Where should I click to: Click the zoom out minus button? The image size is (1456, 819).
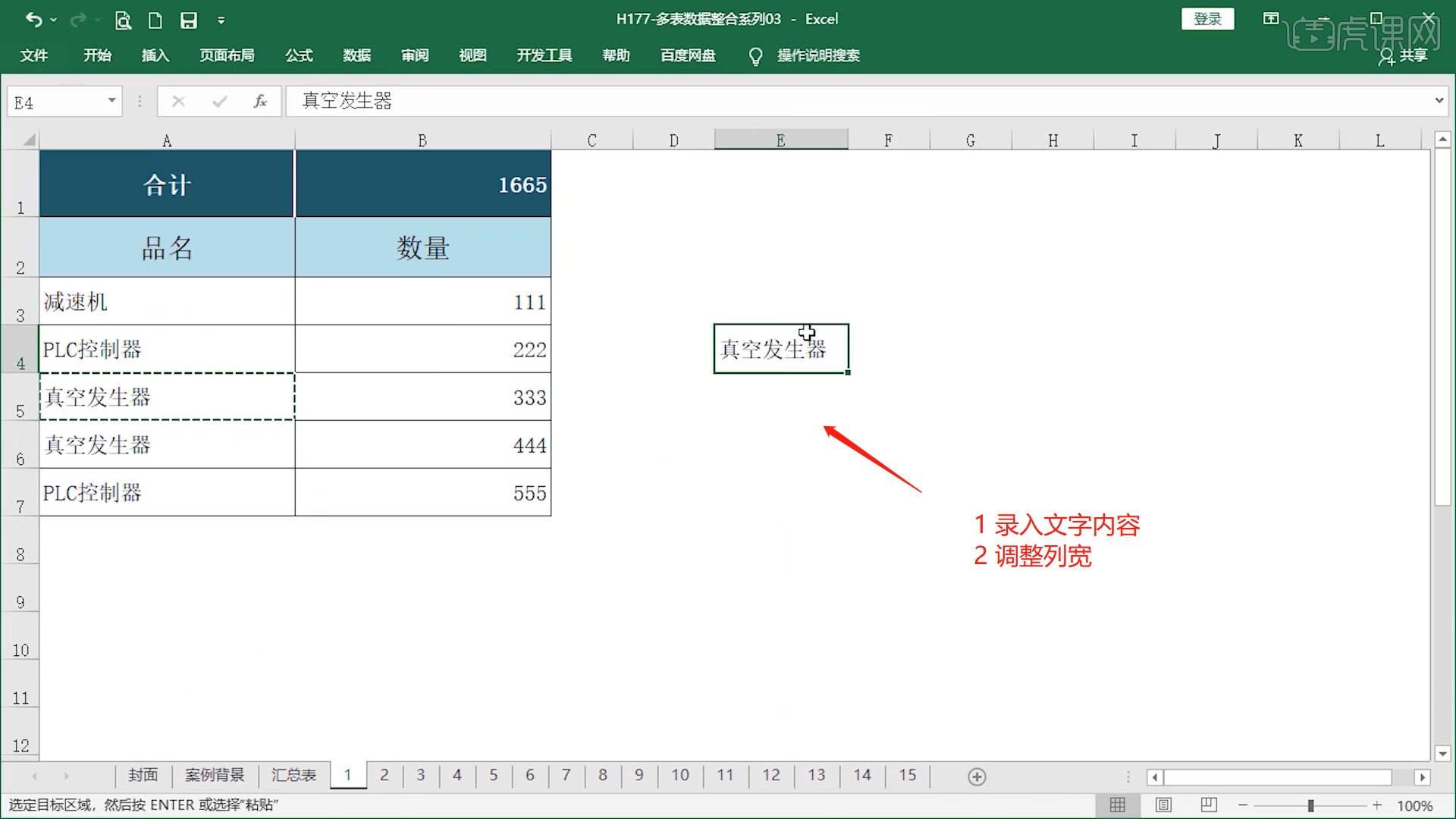tap(1243, 805)
